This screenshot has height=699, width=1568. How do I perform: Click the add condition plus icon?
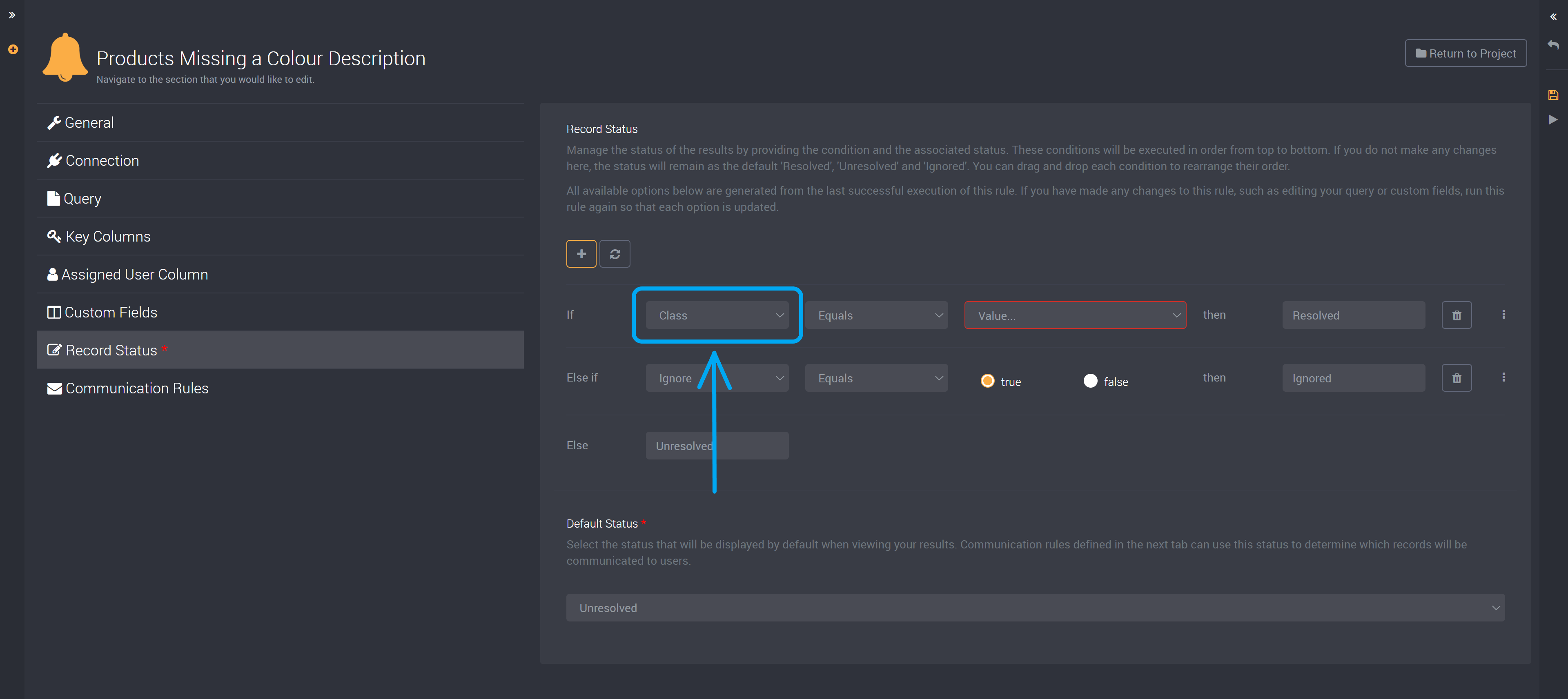(x=581, y=253)
